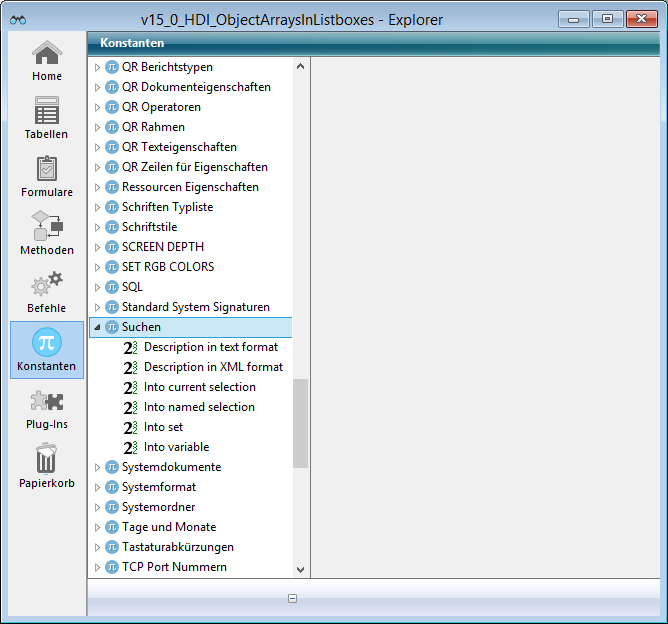The height and width of the screenshot is (624, 668).
Task: Expand the Systemdokumente node
Action: tap(97, 467)
